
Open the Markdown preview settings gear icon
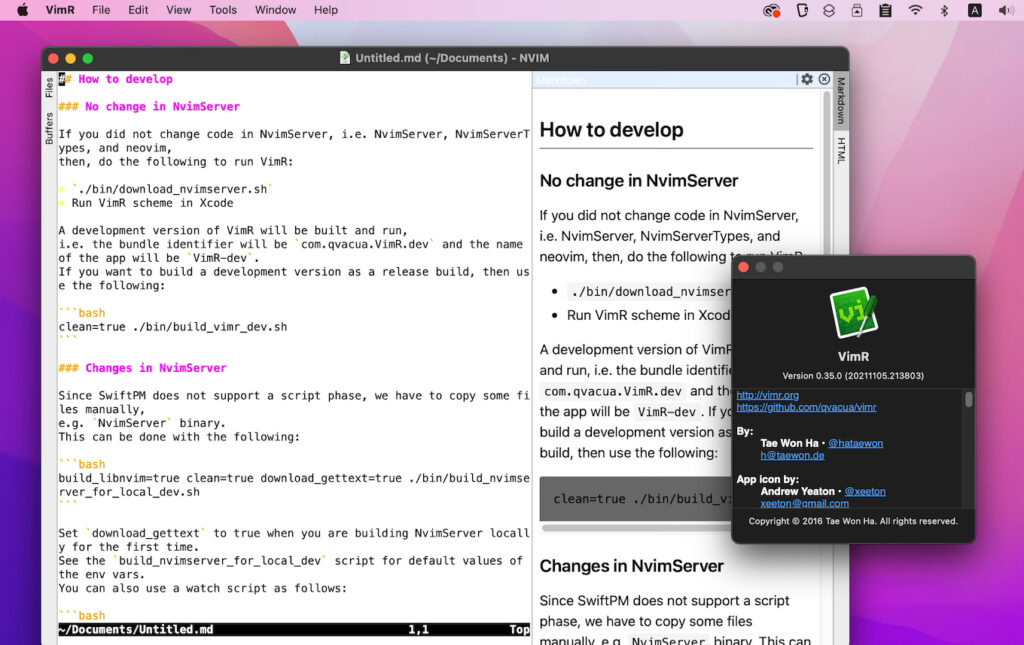coord(807,79)
